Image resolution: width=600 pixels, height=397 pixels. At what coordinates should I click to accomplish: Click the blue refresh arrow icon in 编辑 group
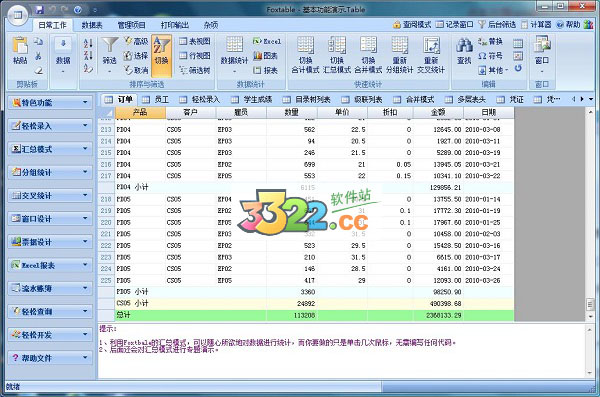518,68
